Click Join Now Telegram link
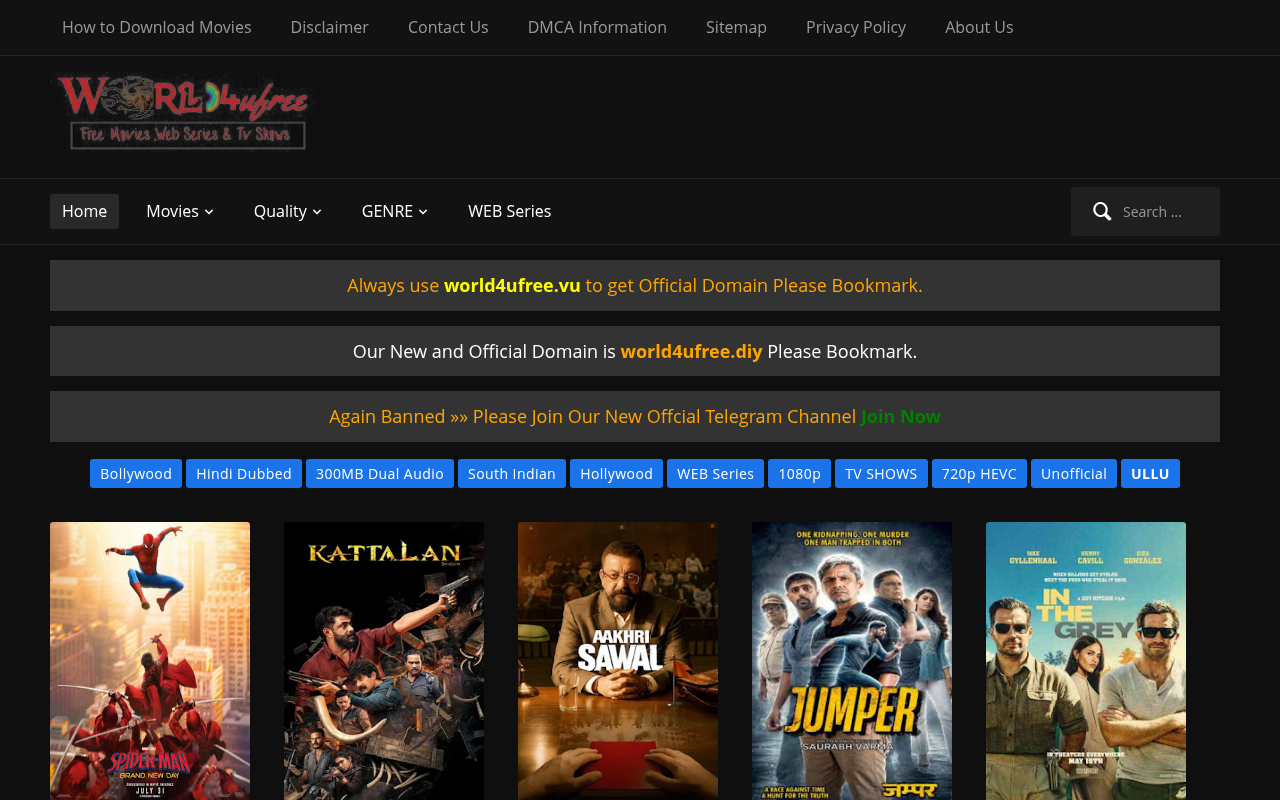The image size is (1280, 800). point(901,416)
